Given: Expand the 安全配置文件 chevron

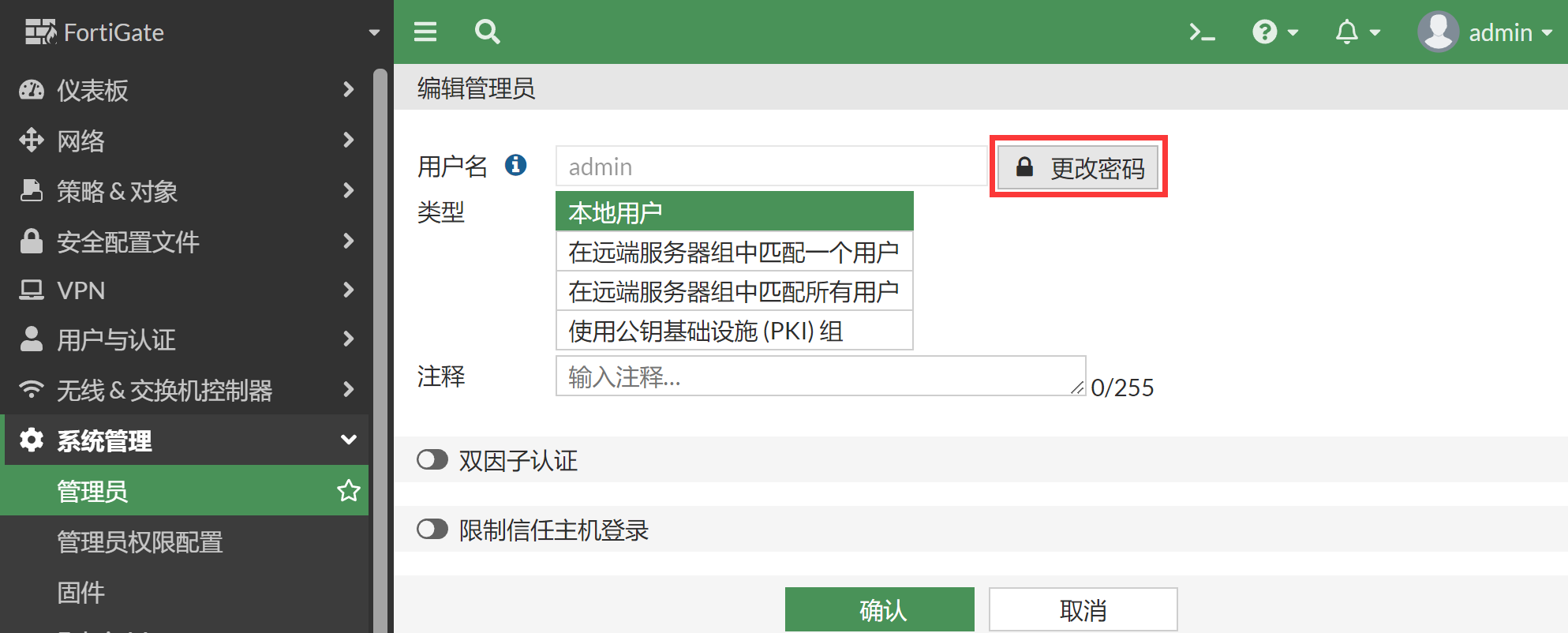Looking at the screenshot, I should [349, 241].
